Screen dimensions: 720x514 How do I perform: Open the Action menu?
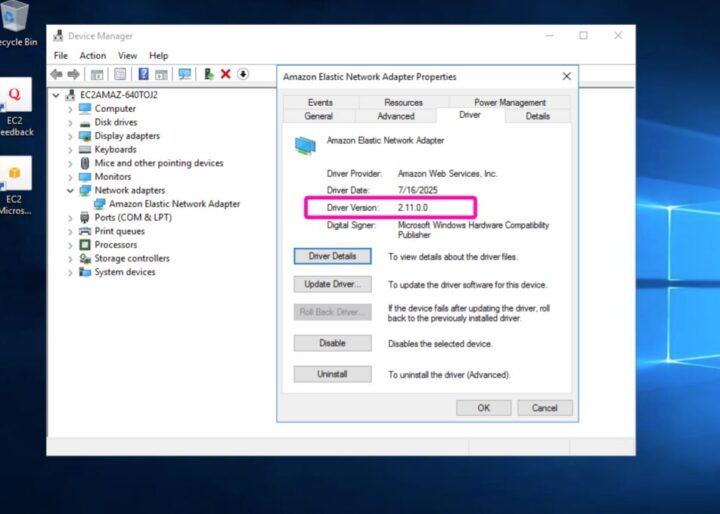point(92,56)
